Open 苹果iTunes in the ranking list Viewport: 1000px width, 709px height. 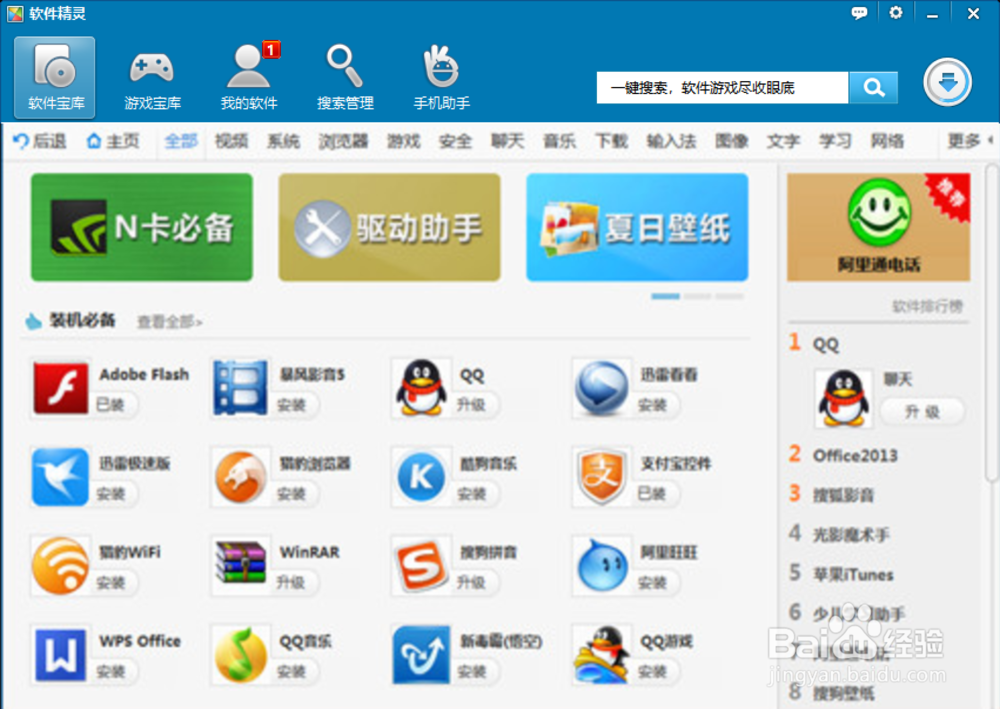tap(853, 574)
